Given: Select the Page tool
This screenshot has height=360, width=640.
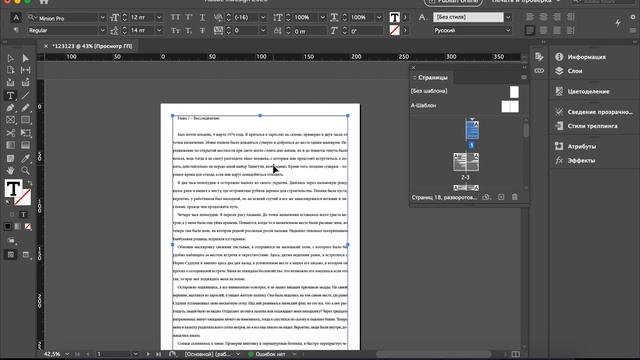Looking at the screenshot, I should pos(11,70).
